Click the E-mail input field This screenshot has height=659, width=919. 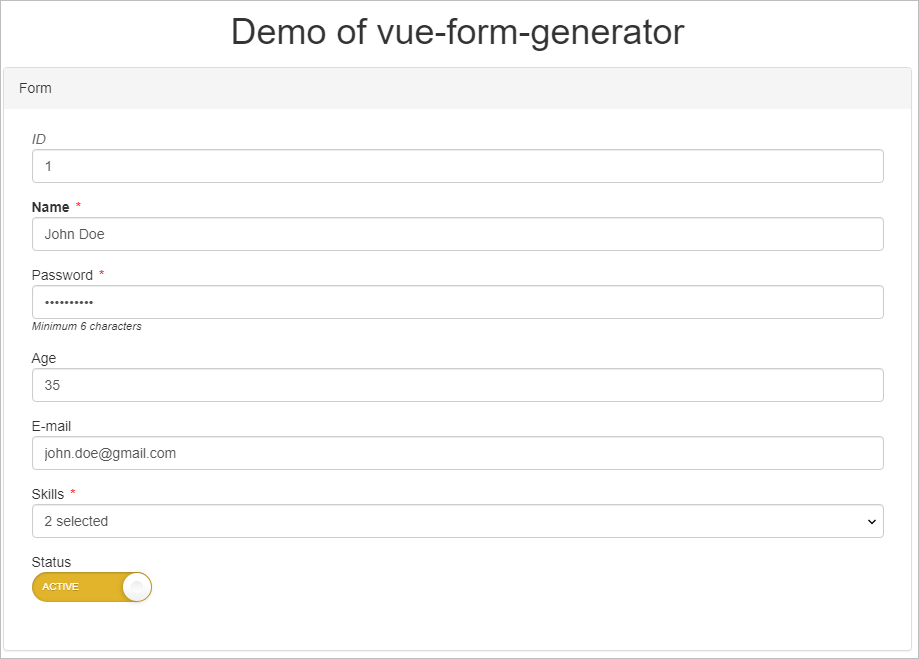coord(457,453)
